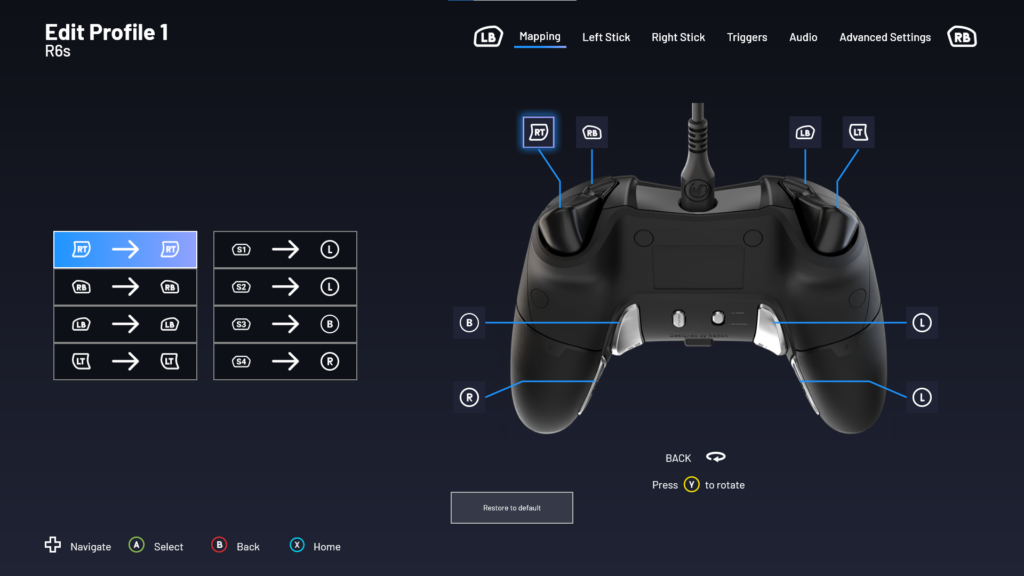Screen dimensions: 1024x576
Task: Choose the S4 to R mapping row
Action: click(285, 361)
